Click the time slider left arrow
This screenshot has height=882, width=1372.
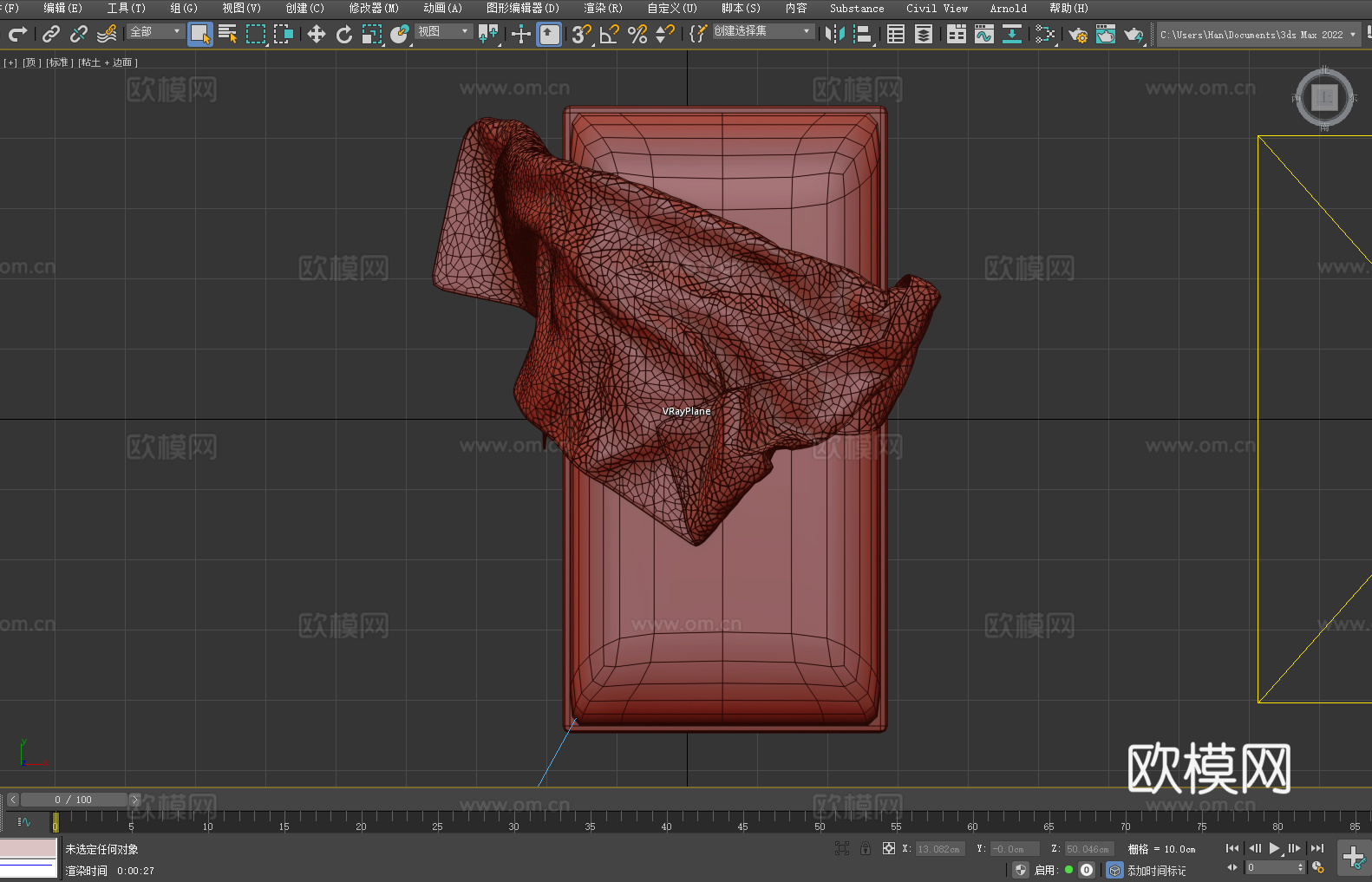[12, 800]
